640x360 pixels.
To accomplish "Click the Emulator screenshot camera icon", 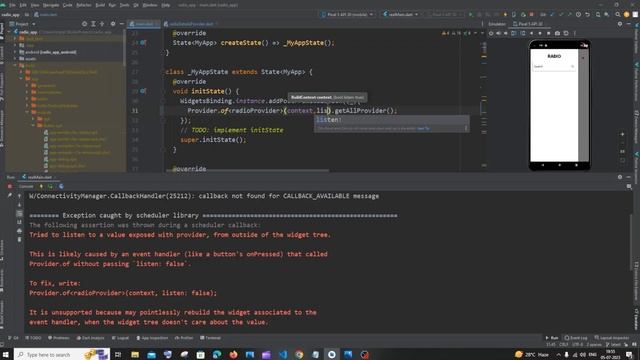I will [x=557, y=33].
